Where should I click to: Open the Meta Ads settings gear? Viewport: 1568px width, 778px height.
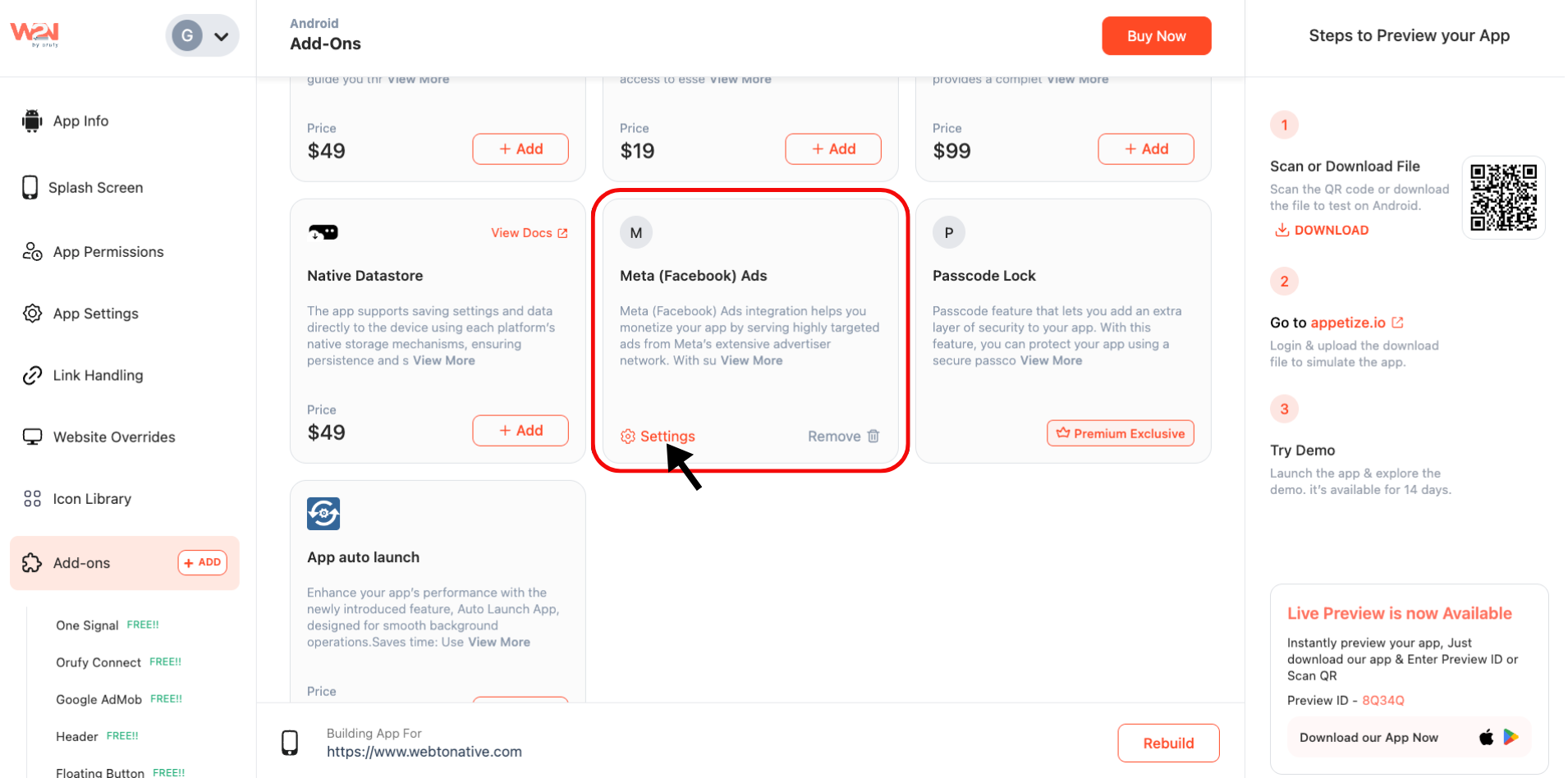(x=628, y=437)
